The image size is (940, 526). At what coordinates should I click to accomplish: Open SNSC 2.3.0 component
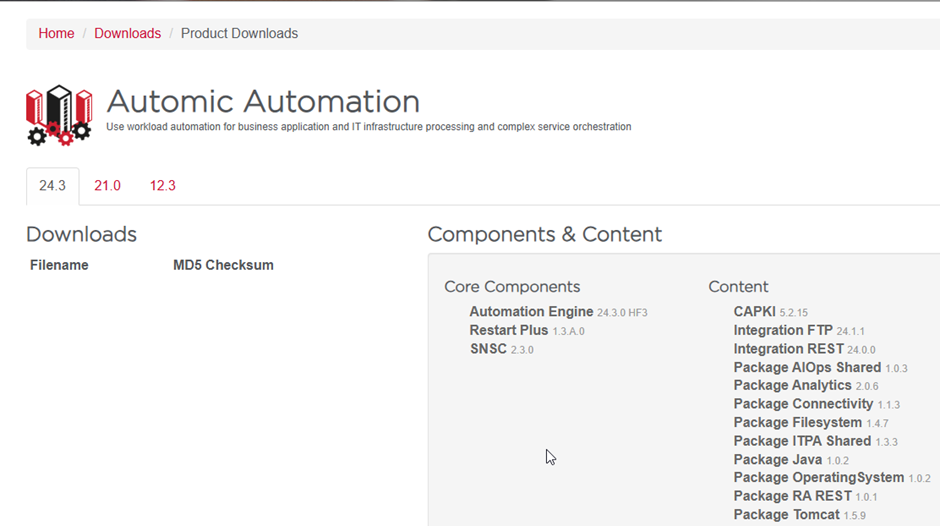click(x=502, y=349)
